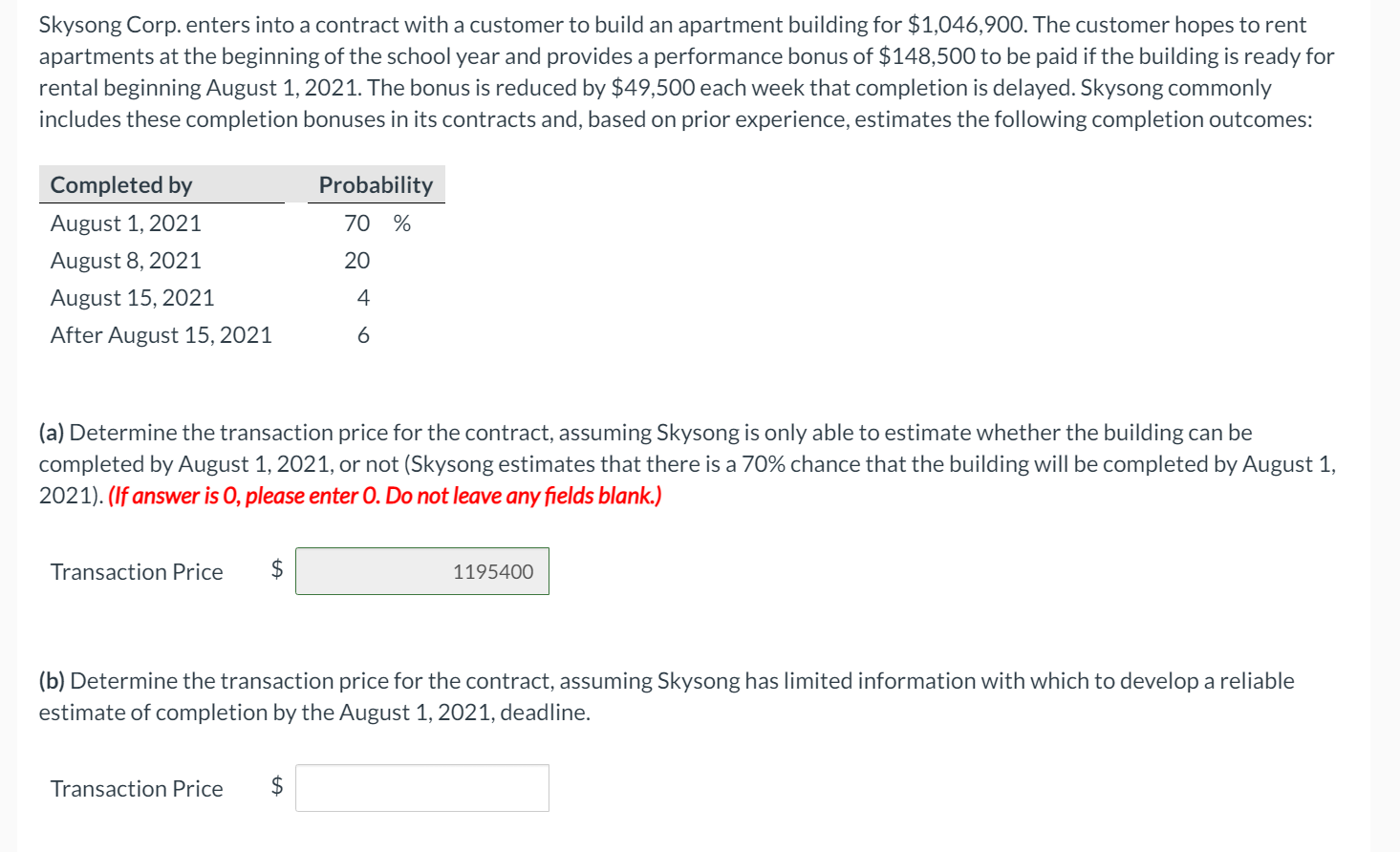The width and height of the screenshot is (1400, 852).
Task: Click the 6 probability value in the table
Action: (x=363, y=335)
